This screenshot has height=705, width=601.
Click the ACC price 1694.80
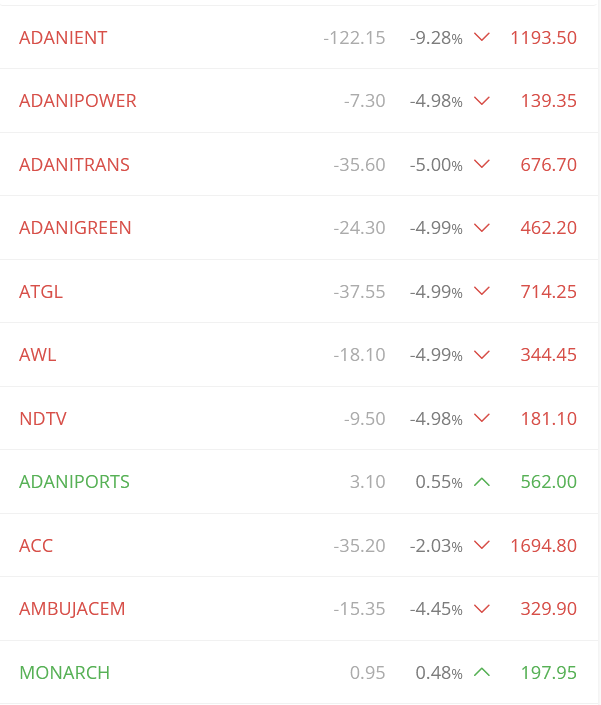click(x=543, y=546)
